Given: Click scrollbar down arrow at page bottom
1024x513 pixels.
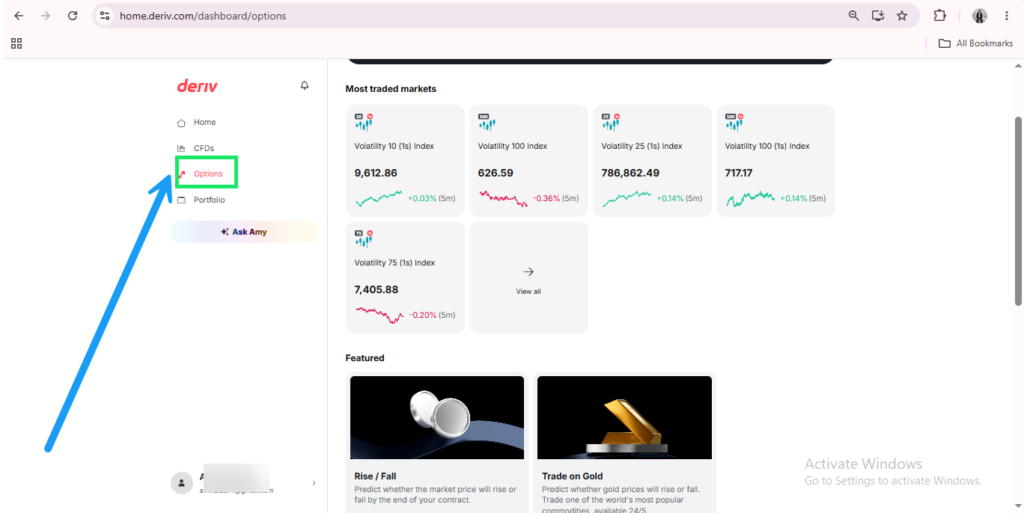Looking at the screenshot, I should click(1017, 506).
